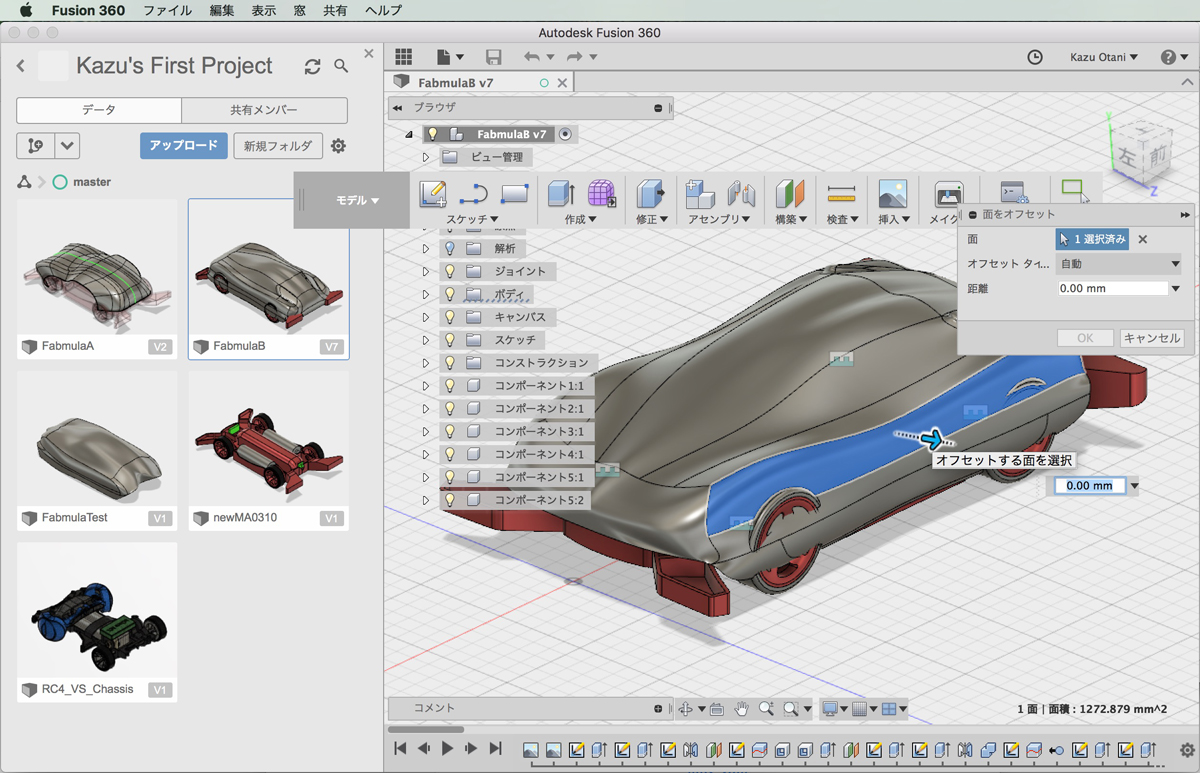Image resolution: width=1200 pixels, height=773 pixels.
Task: Open the モデル workspace dropdown
Action: (357, 200)
